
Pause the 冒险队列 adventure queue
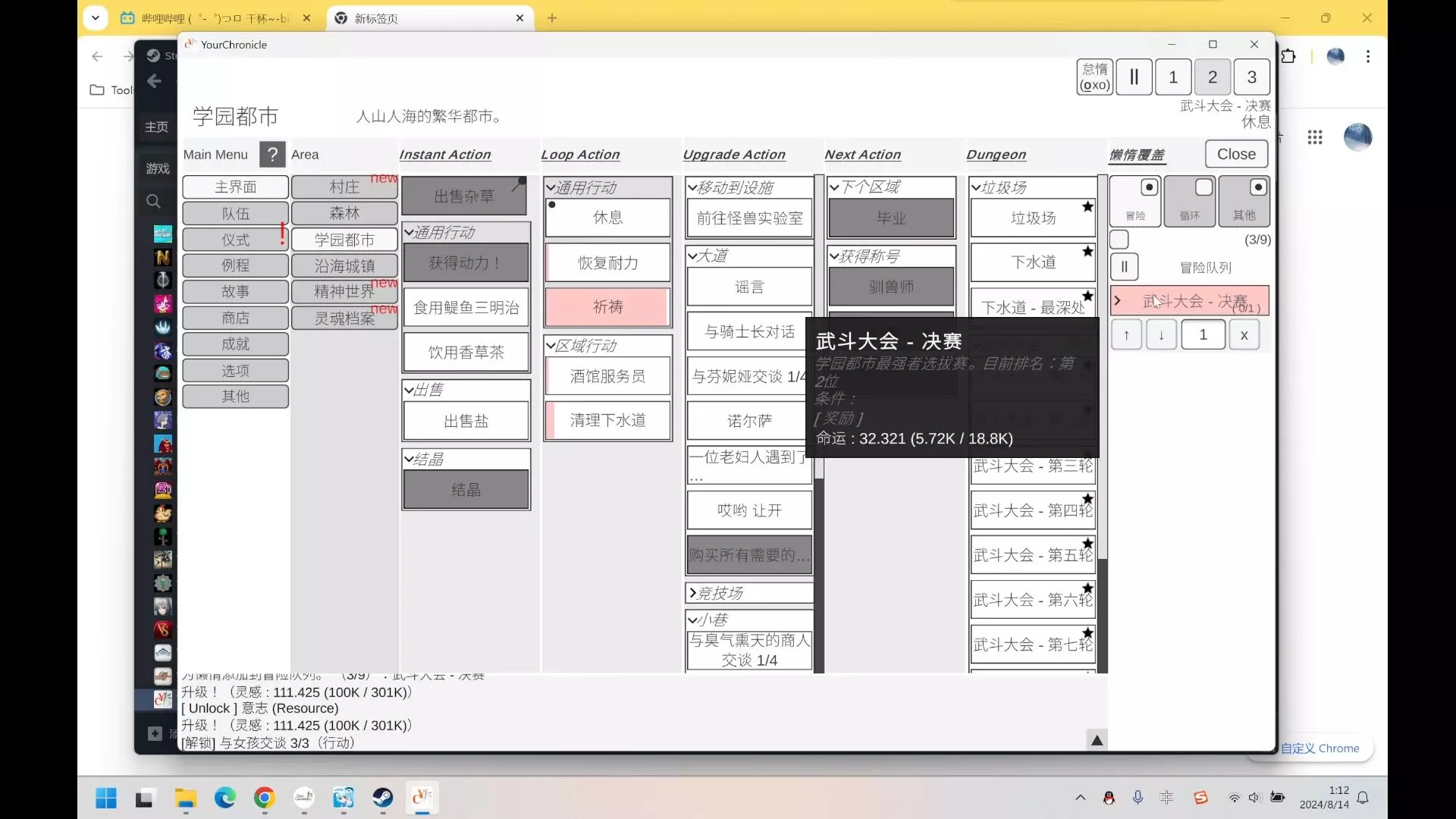1124,267
